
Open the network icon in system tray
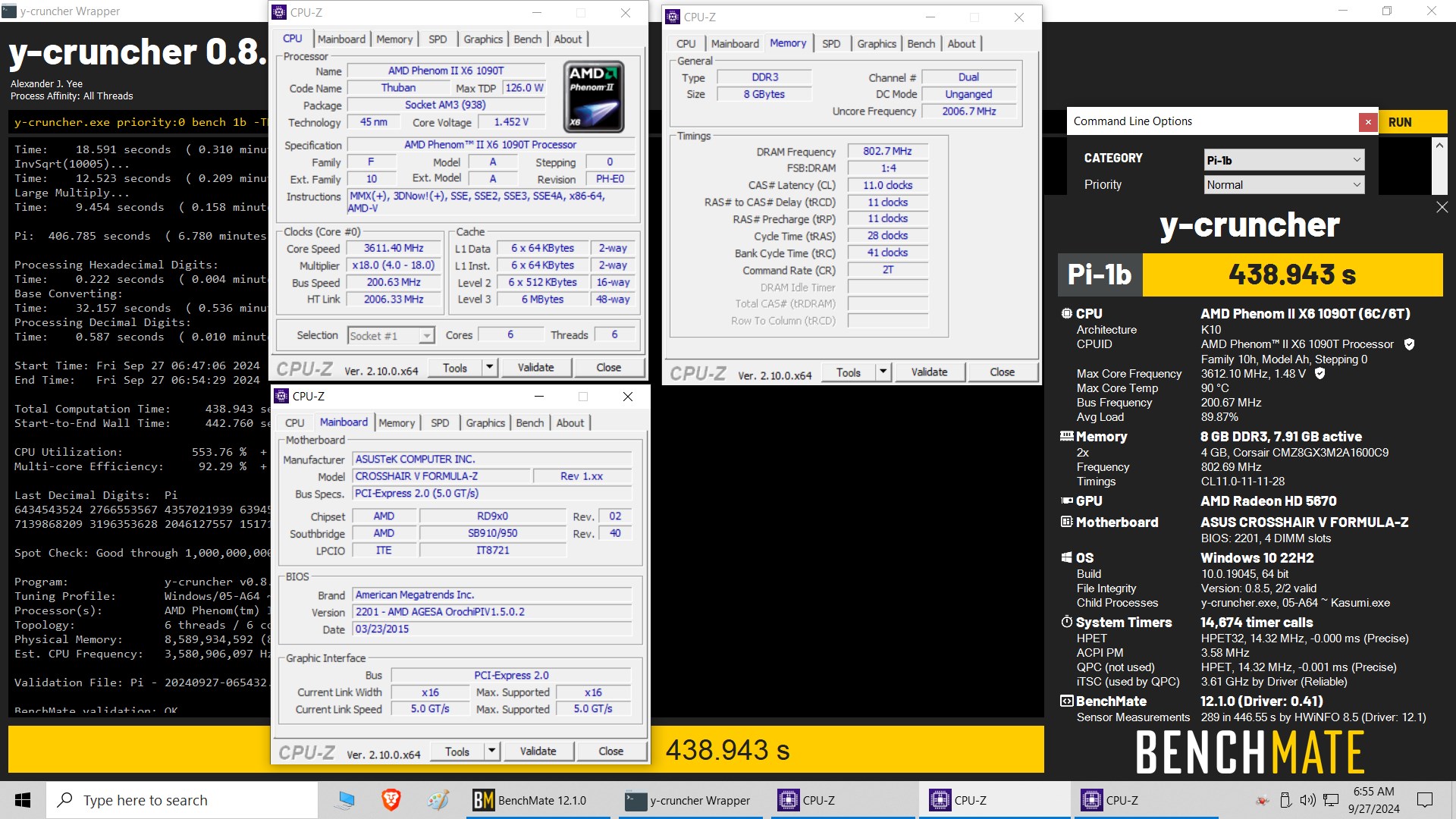coord(1331,800)
